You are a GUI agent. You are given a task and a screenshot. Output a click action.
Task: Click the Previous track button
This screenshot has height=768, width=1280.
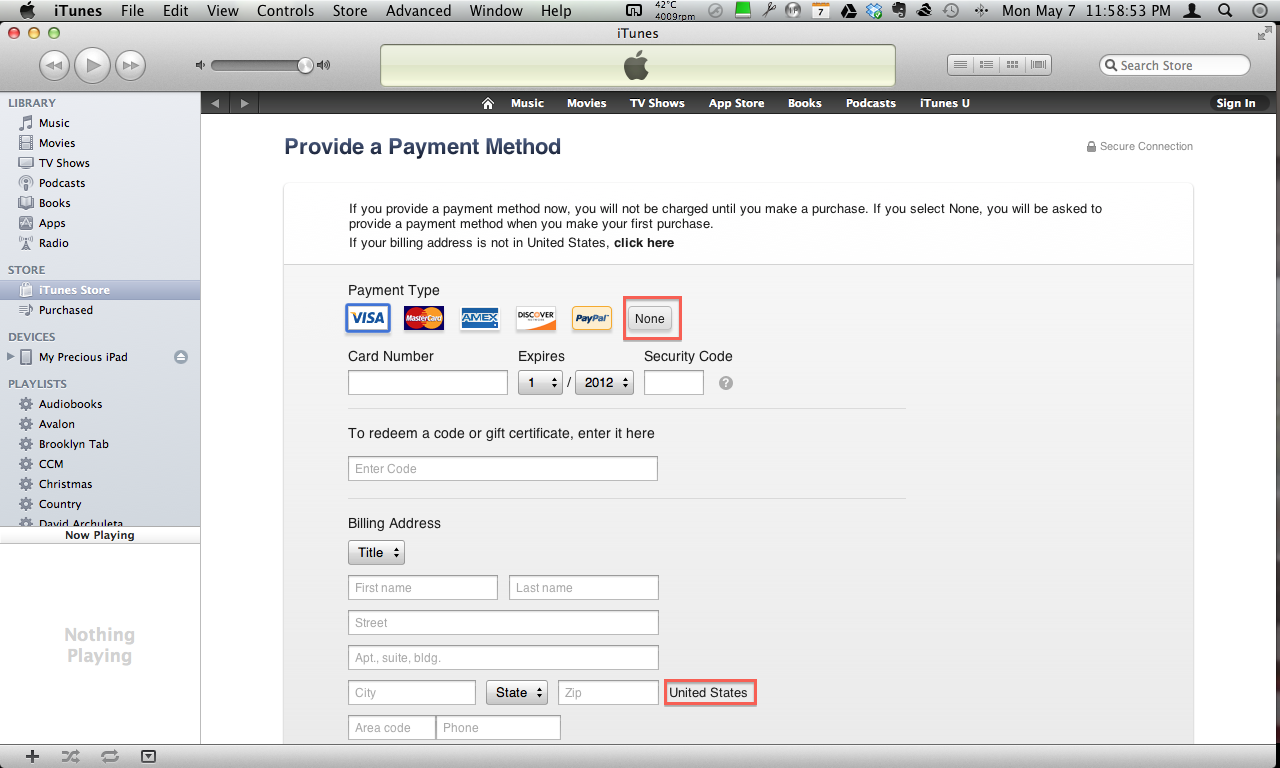(x=55, y=66)
